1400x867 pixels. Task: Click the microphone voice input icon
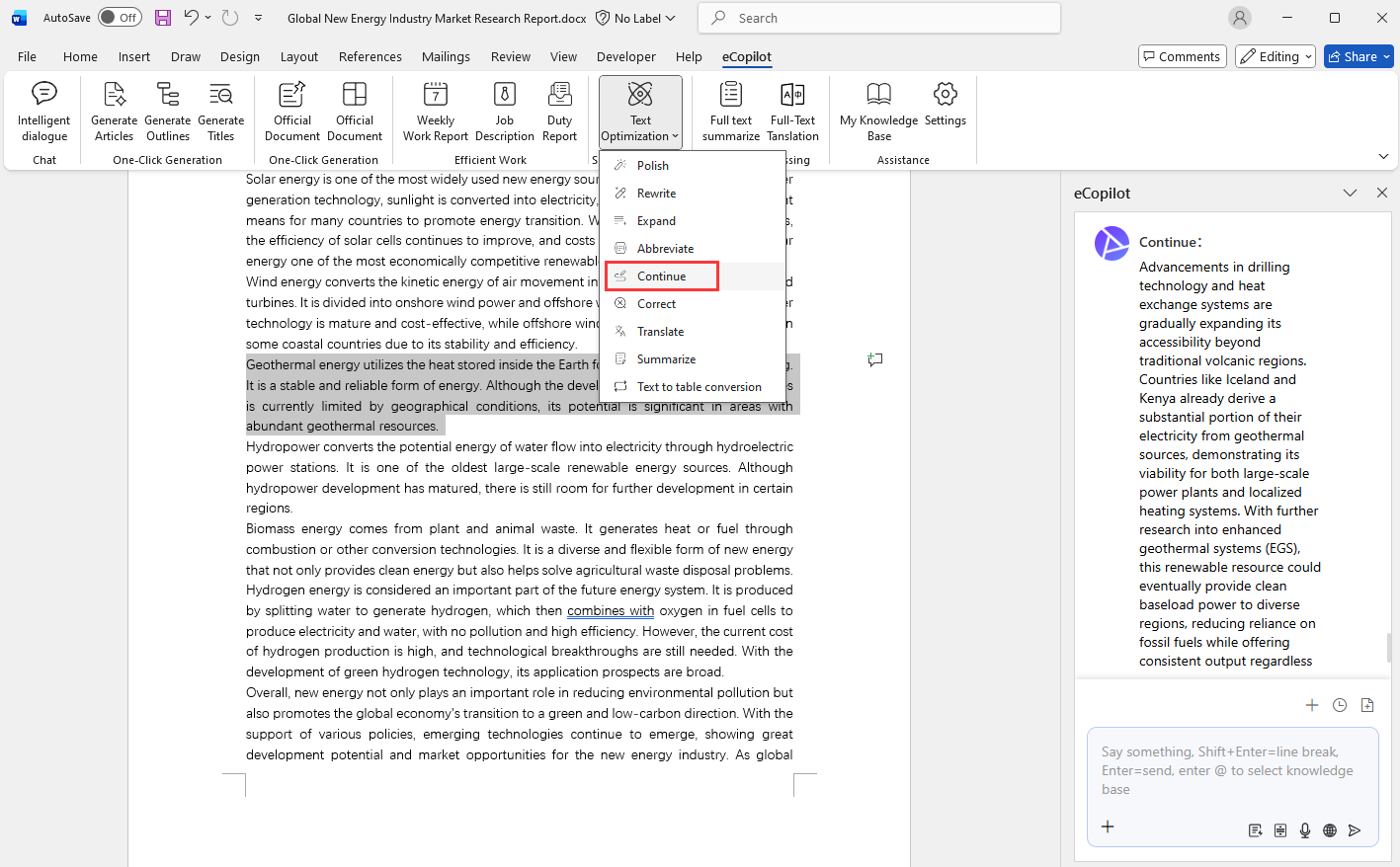[x=1305, y=830]
